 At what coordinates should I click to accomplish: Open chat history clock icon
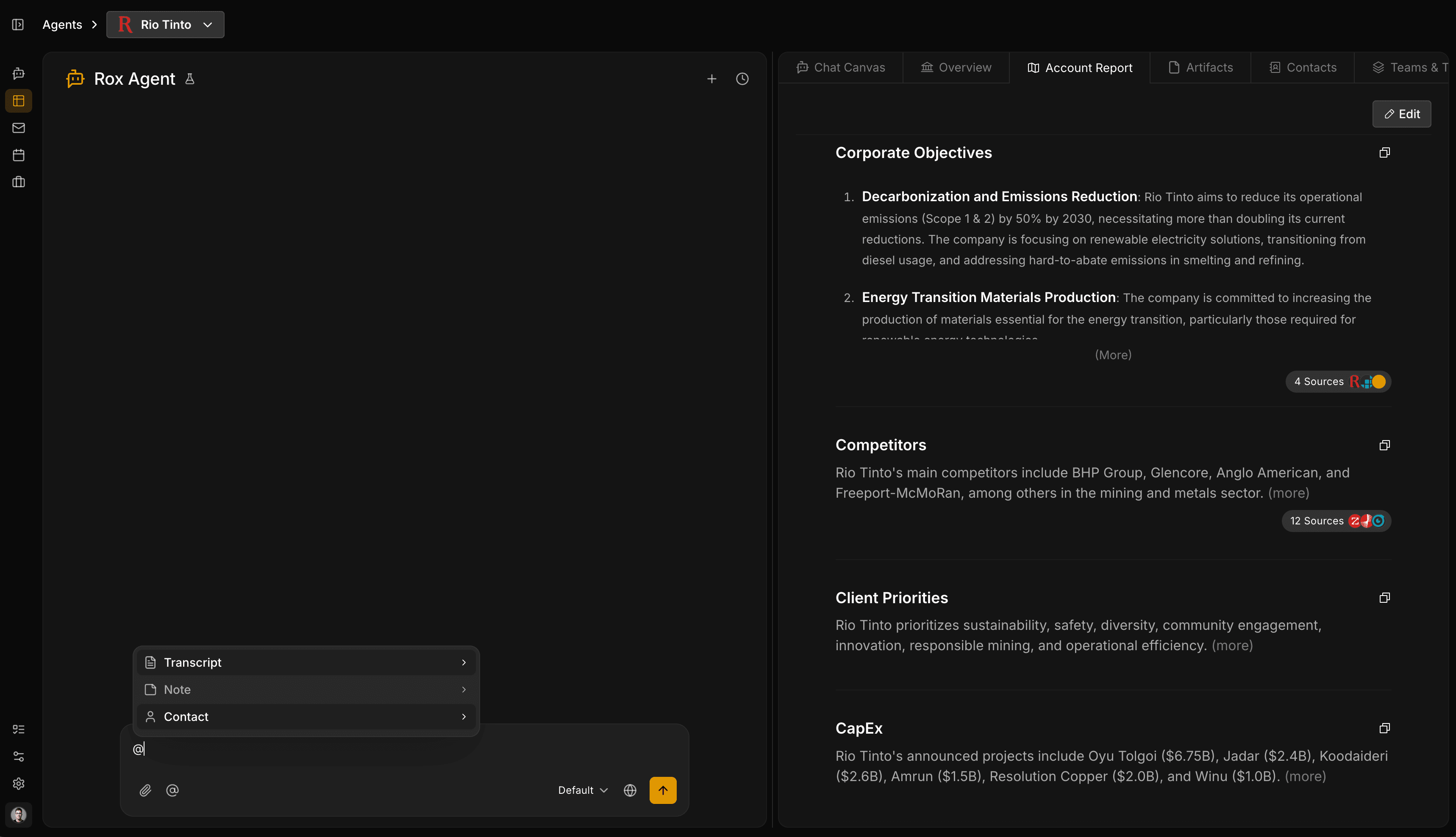pyautogui.click(x=742, y=79)
